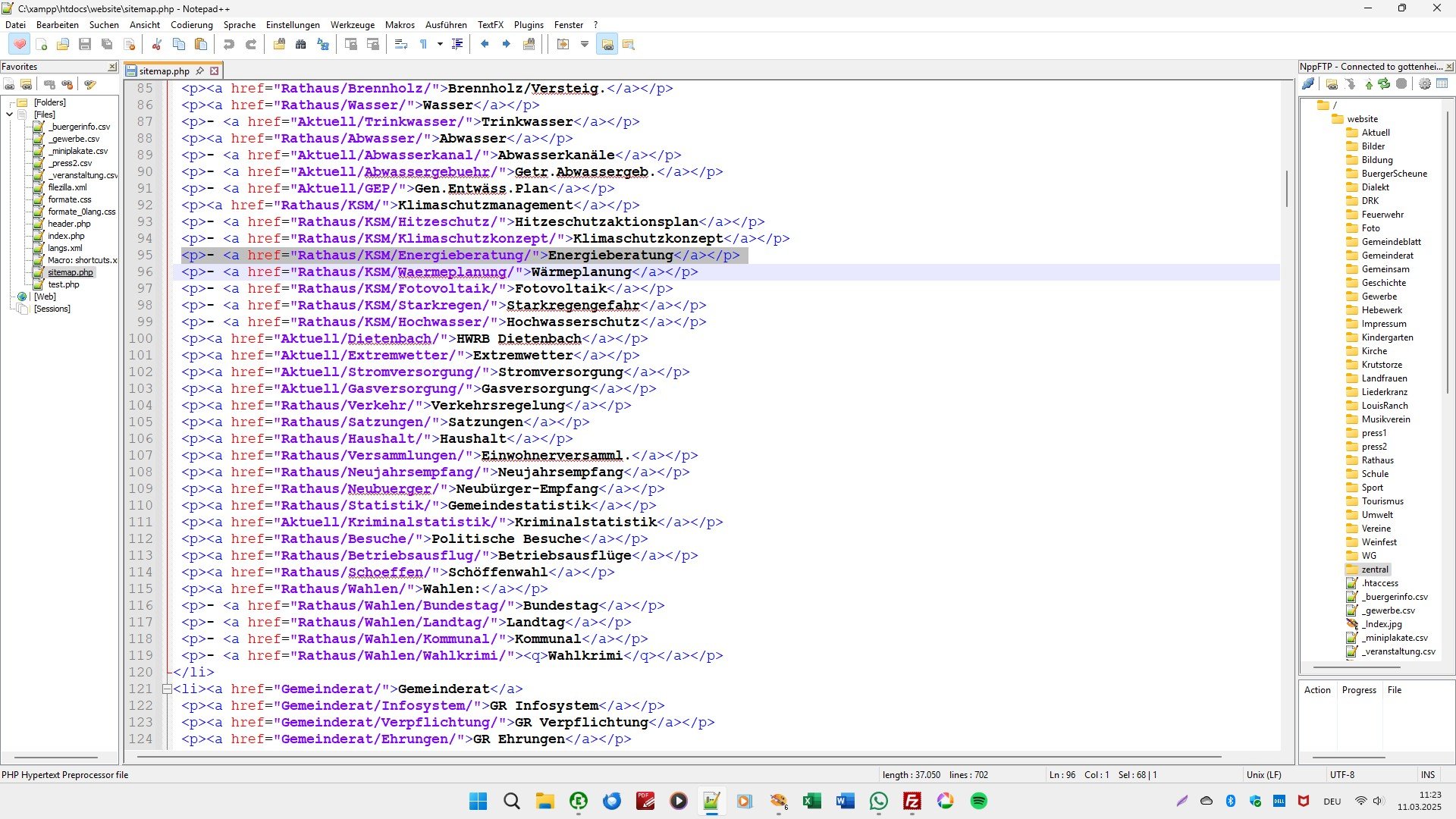Select the Rathaus folder in NppFTP tree
This screenshot has width=1456, height=819.
pyautogui.click(x=1377, y=460)
